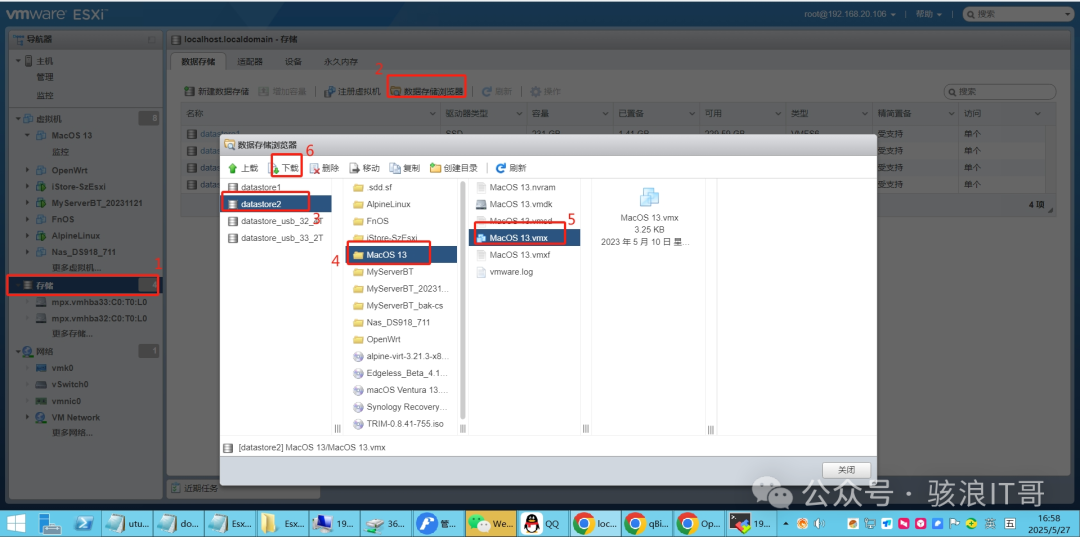Click the 移动 (Move) toolbar button

[365, 167]
